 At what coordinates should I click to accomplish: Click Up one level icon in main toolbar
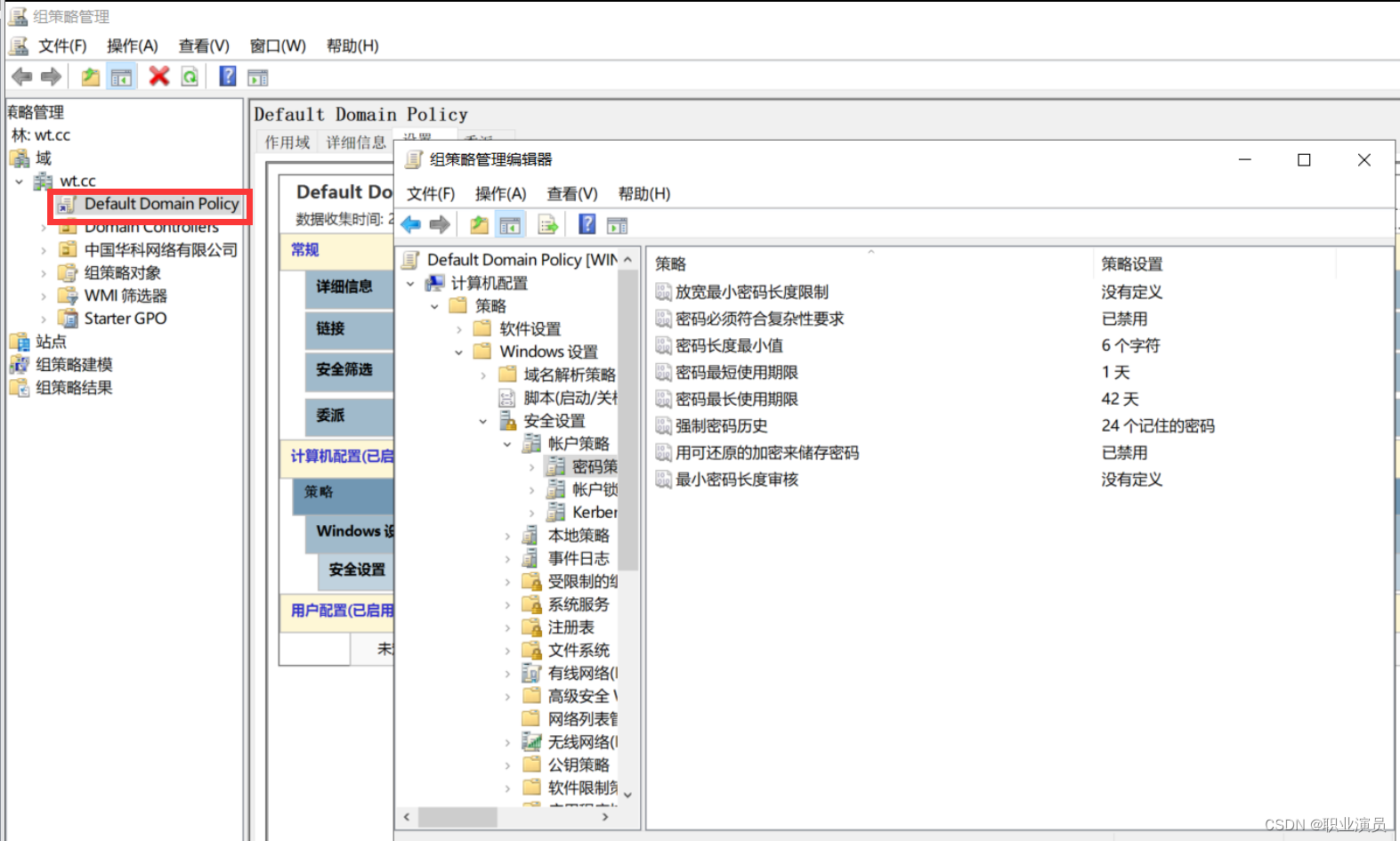[x=91, y=77]
